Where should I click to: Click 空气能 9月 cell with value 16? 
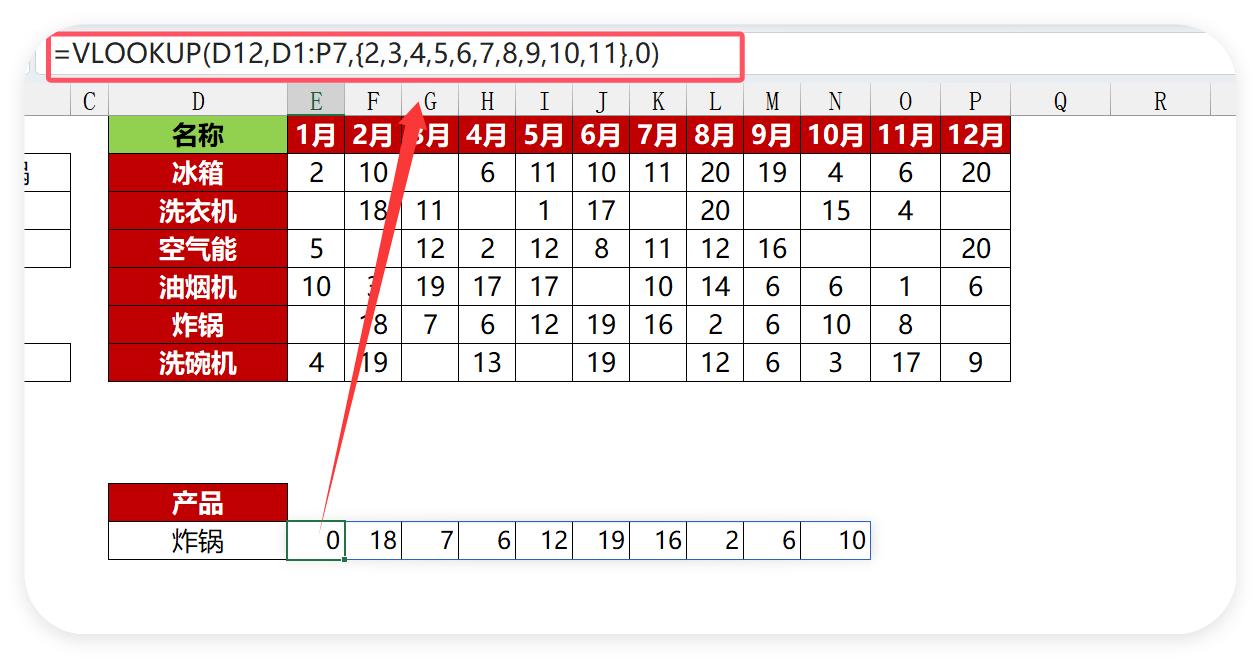tap(772, 249)
